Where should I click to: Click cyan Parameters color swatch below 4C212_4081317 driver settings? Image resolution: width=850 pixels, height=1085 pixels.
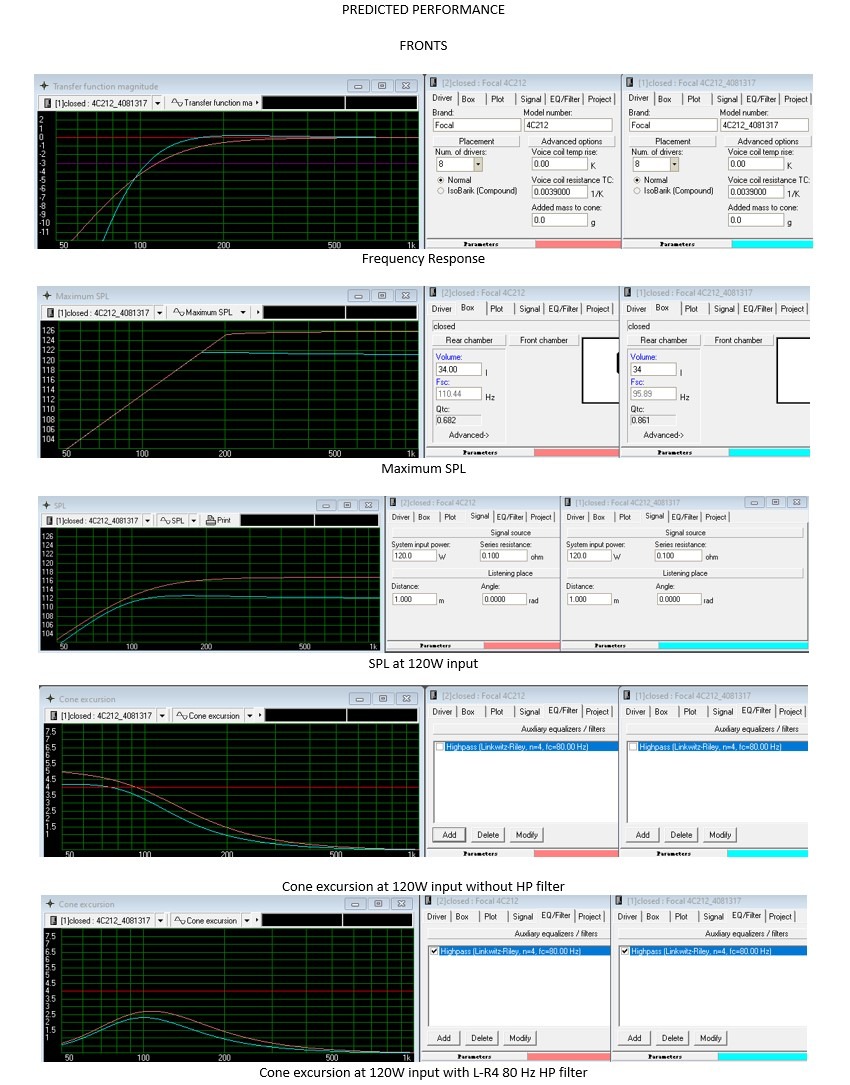tap(772, 244)
